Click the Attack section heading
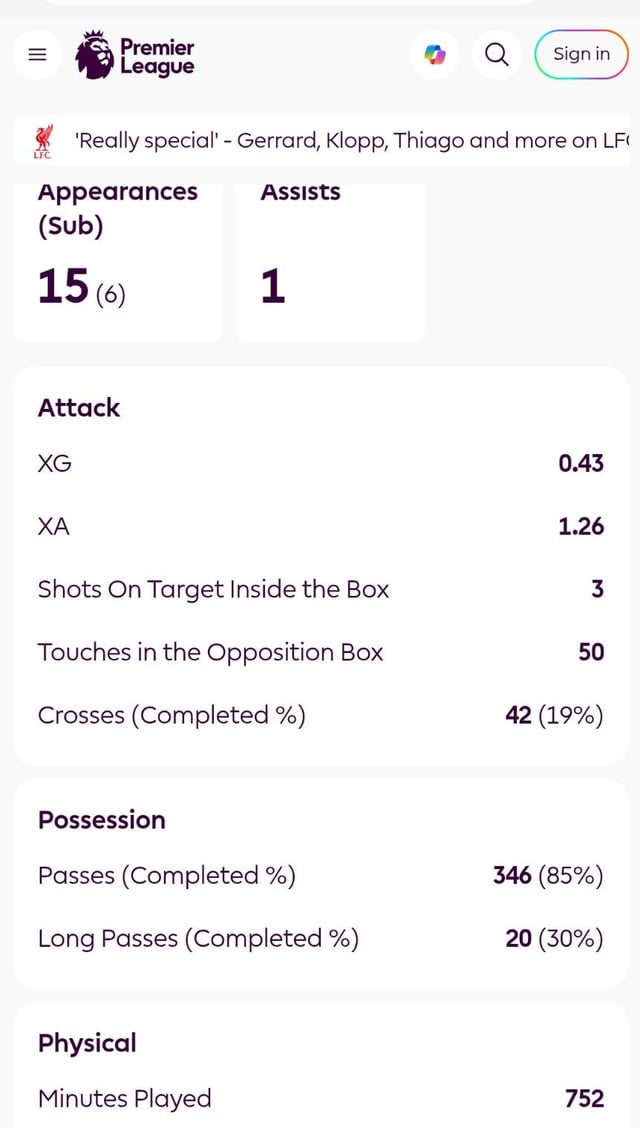This screenshot has height=1128, width=640. tap(79, 408)
